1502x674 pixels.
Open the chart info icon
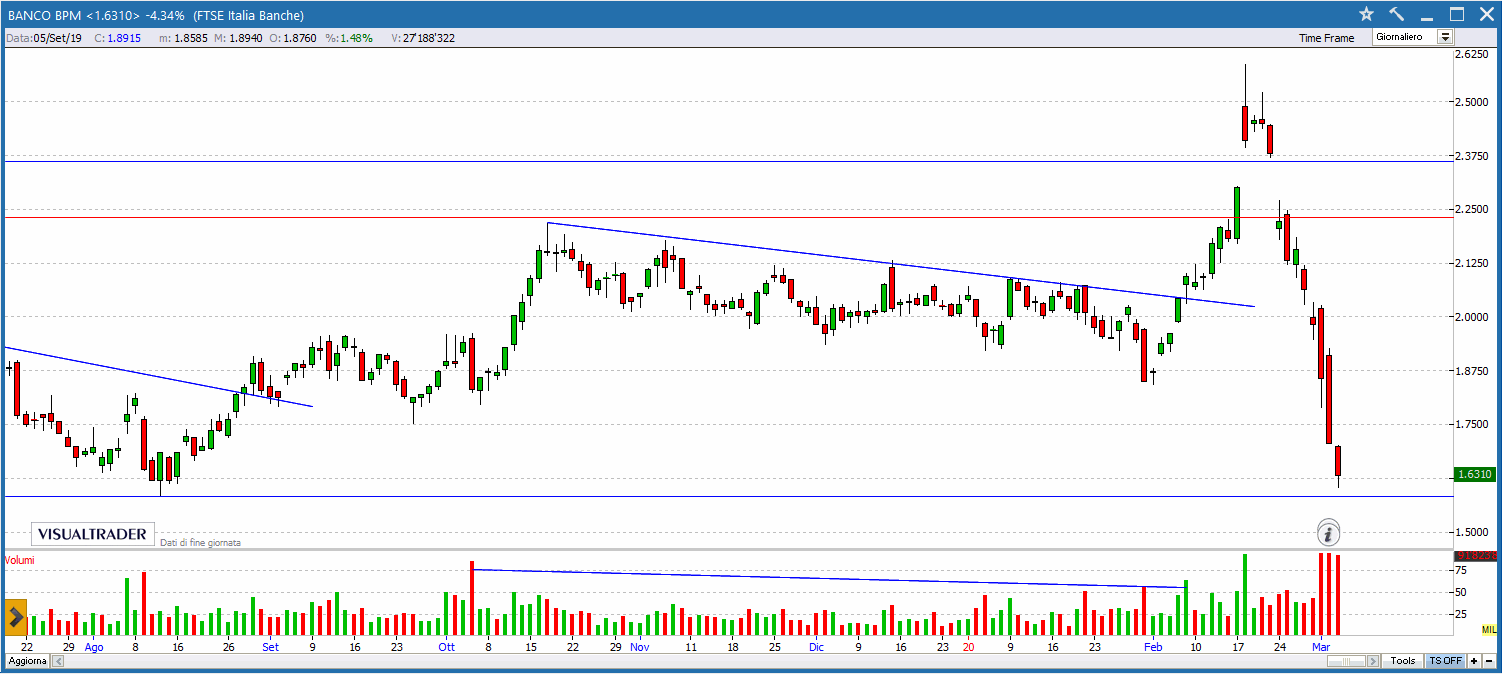point(1328,532)
